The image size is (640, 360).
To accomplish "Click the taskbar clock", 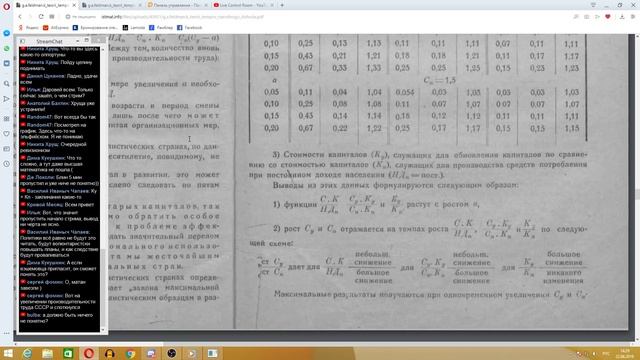I will pos(625,353).
